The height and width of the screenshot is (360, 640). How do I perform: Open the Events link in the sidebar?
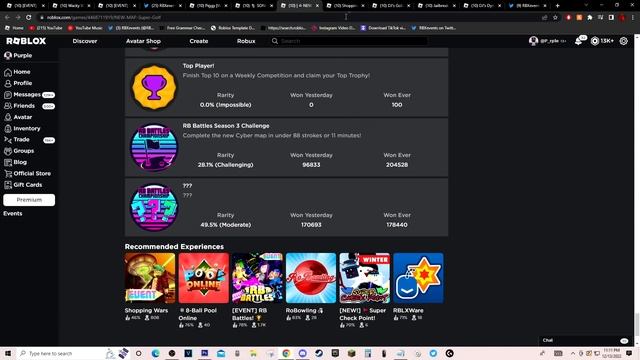[x=13, y=213]
